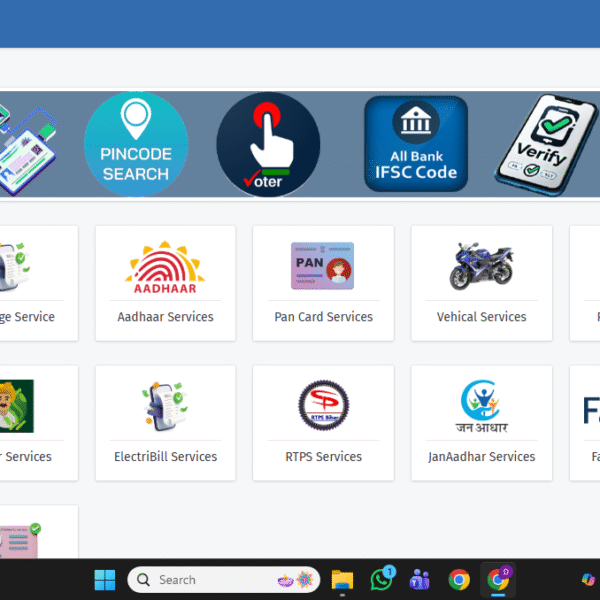Image resolution: width=600 pixels, height=600 pixels.
Task: Click the pink certificate card thumbnail
Action: click(x=19, y=540)
